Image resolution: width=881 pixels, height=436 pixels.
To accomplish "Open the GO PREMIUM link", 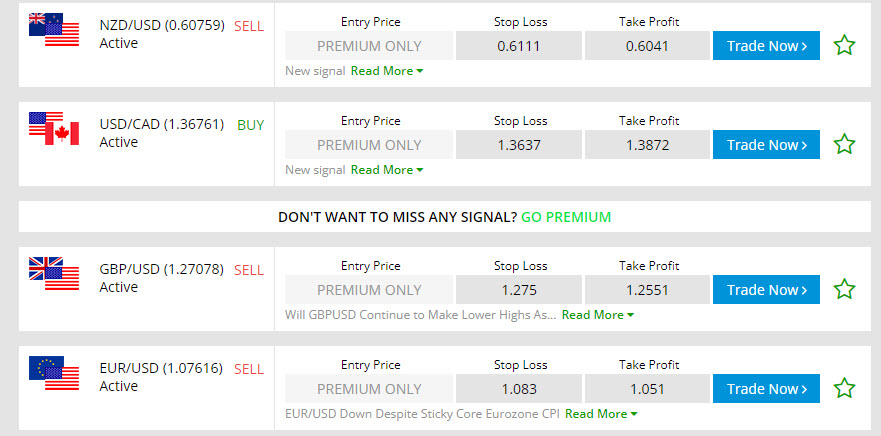I will 566,217.
